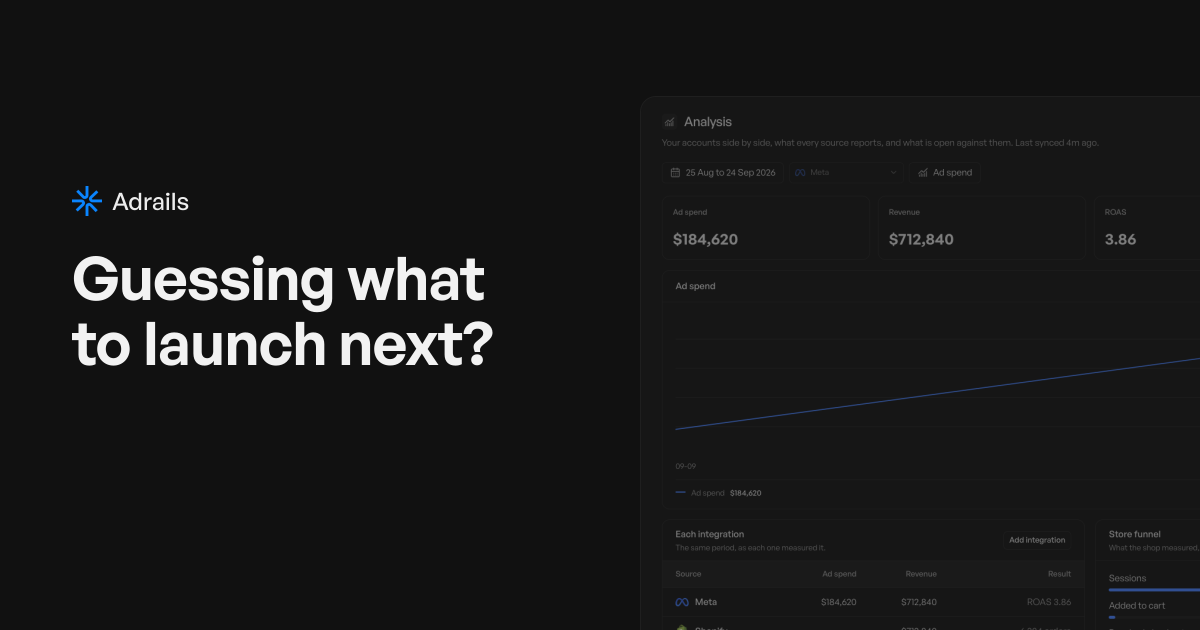The width and height of the screenshot is (1200, 630).
Task: Click the Result column header
Action: [1059, 574]
